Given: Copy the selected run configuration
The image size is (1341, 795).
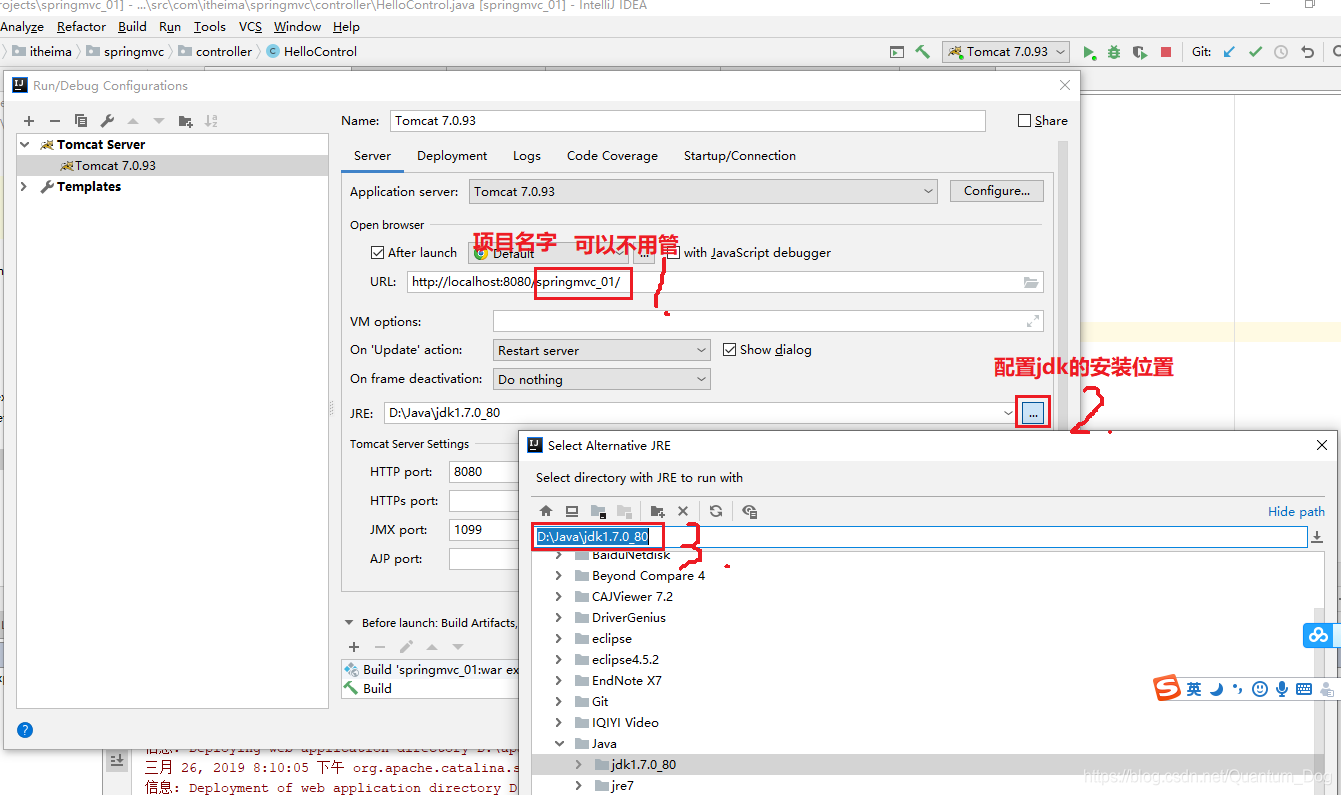Looking at the screenshot, I should click(x=81, y=121).
